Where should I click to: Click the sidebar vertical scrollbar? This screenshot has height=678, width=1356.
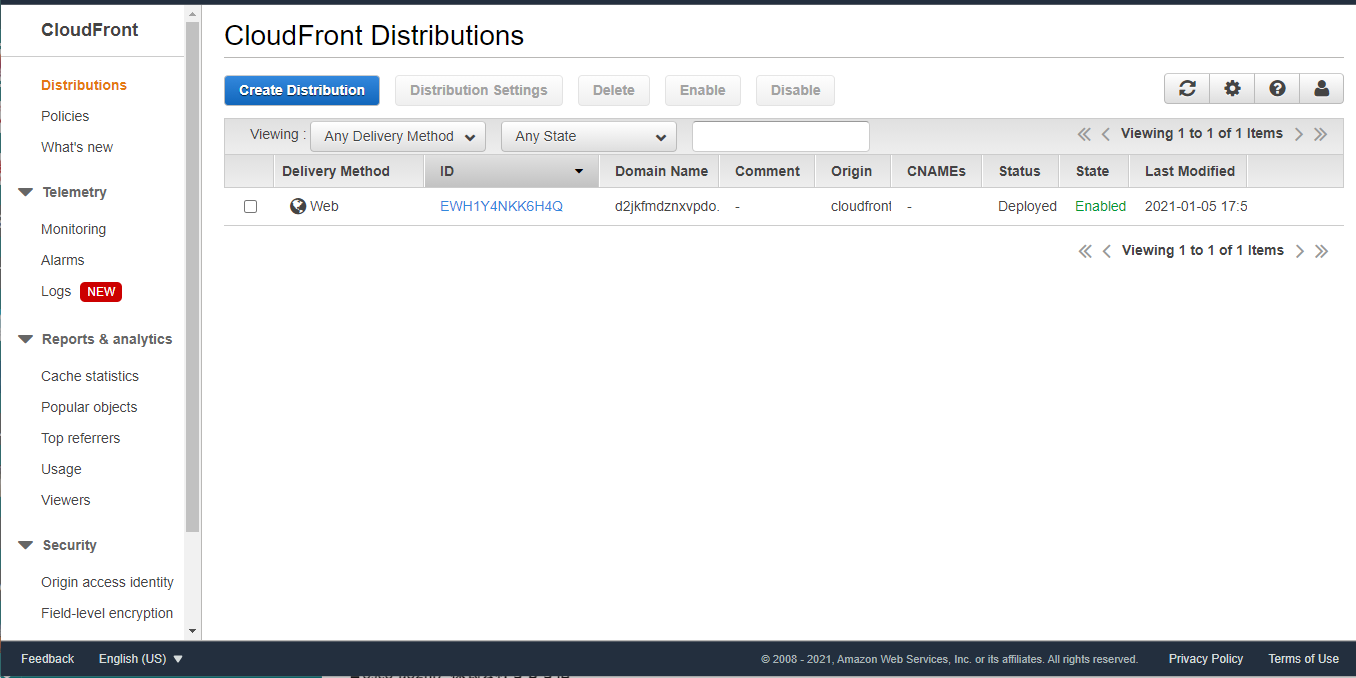[x=193, y=276]
